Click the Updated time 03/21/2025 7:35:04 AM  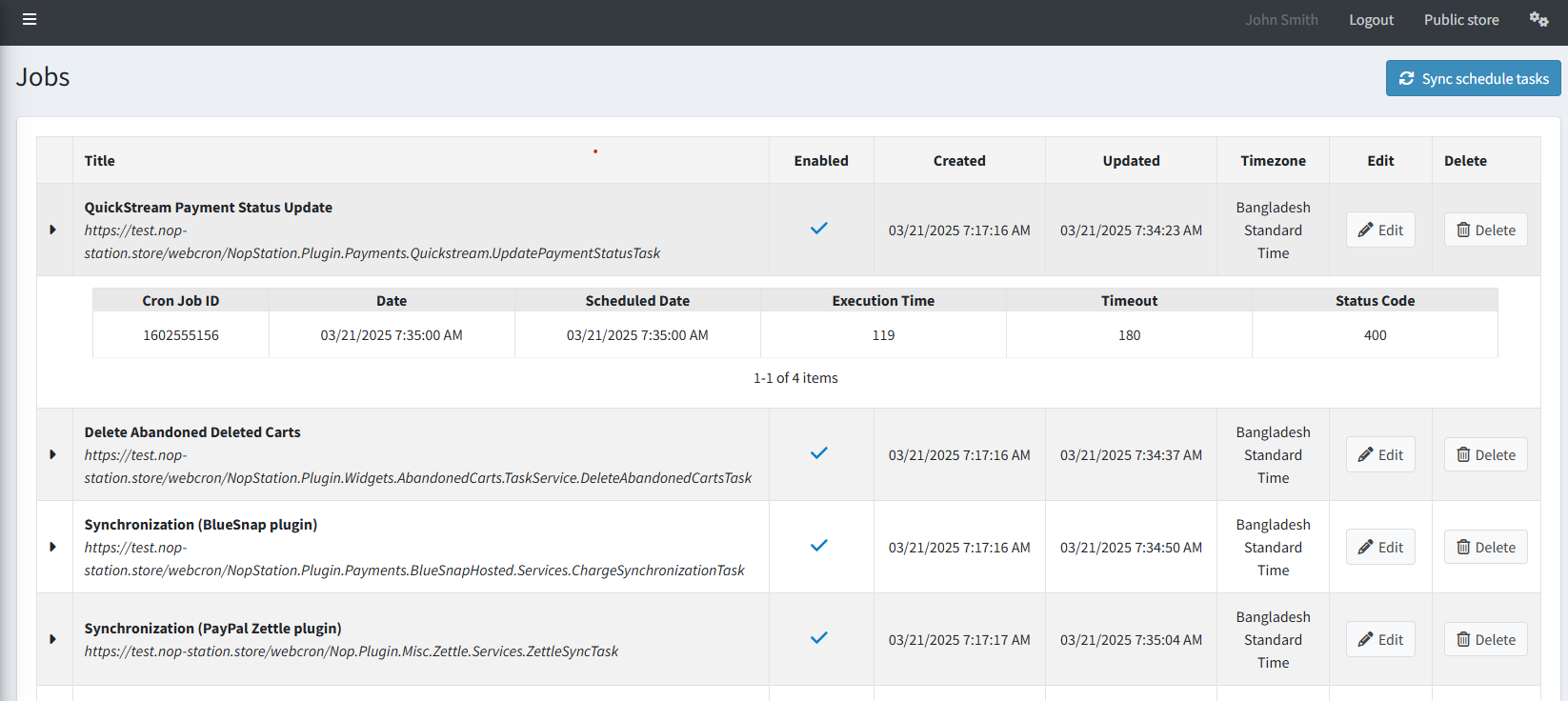pos(1132,640)
